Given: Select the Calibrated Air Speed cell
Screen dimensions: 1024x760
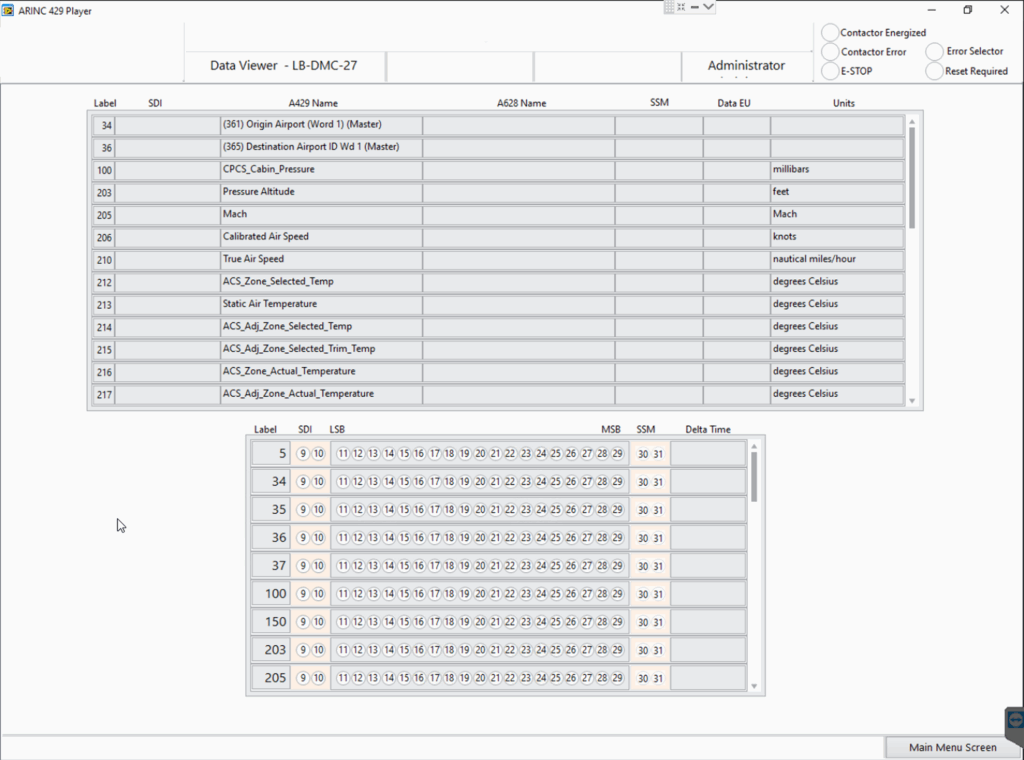Looking at the screenshot, I should click(321, 238).
